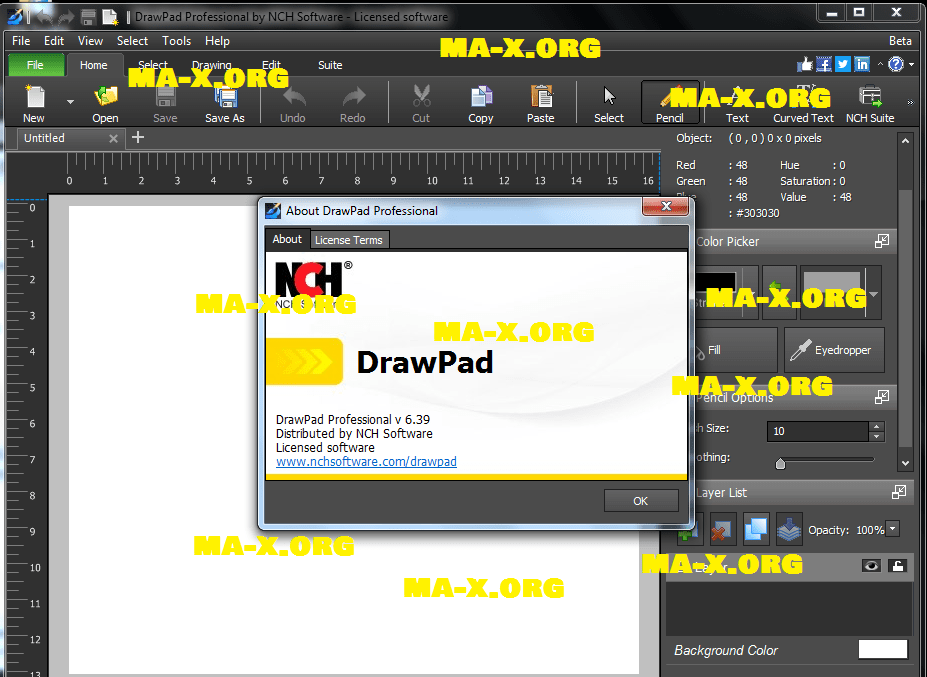Click the New document toolbar icon

[34, 96]
